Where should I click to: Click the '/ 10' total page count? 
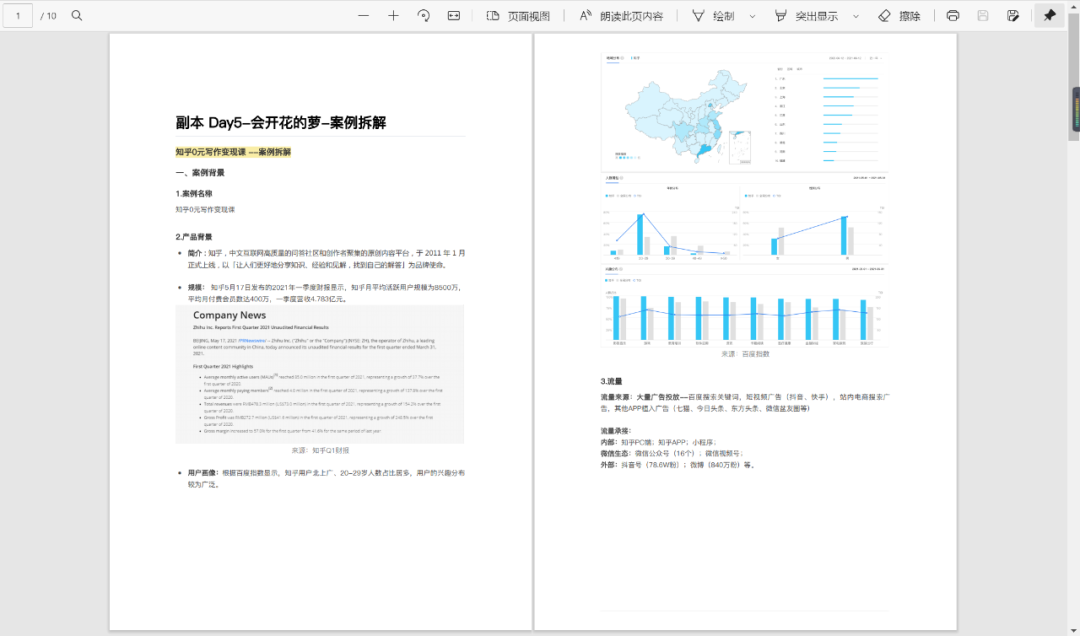point(48,16)
